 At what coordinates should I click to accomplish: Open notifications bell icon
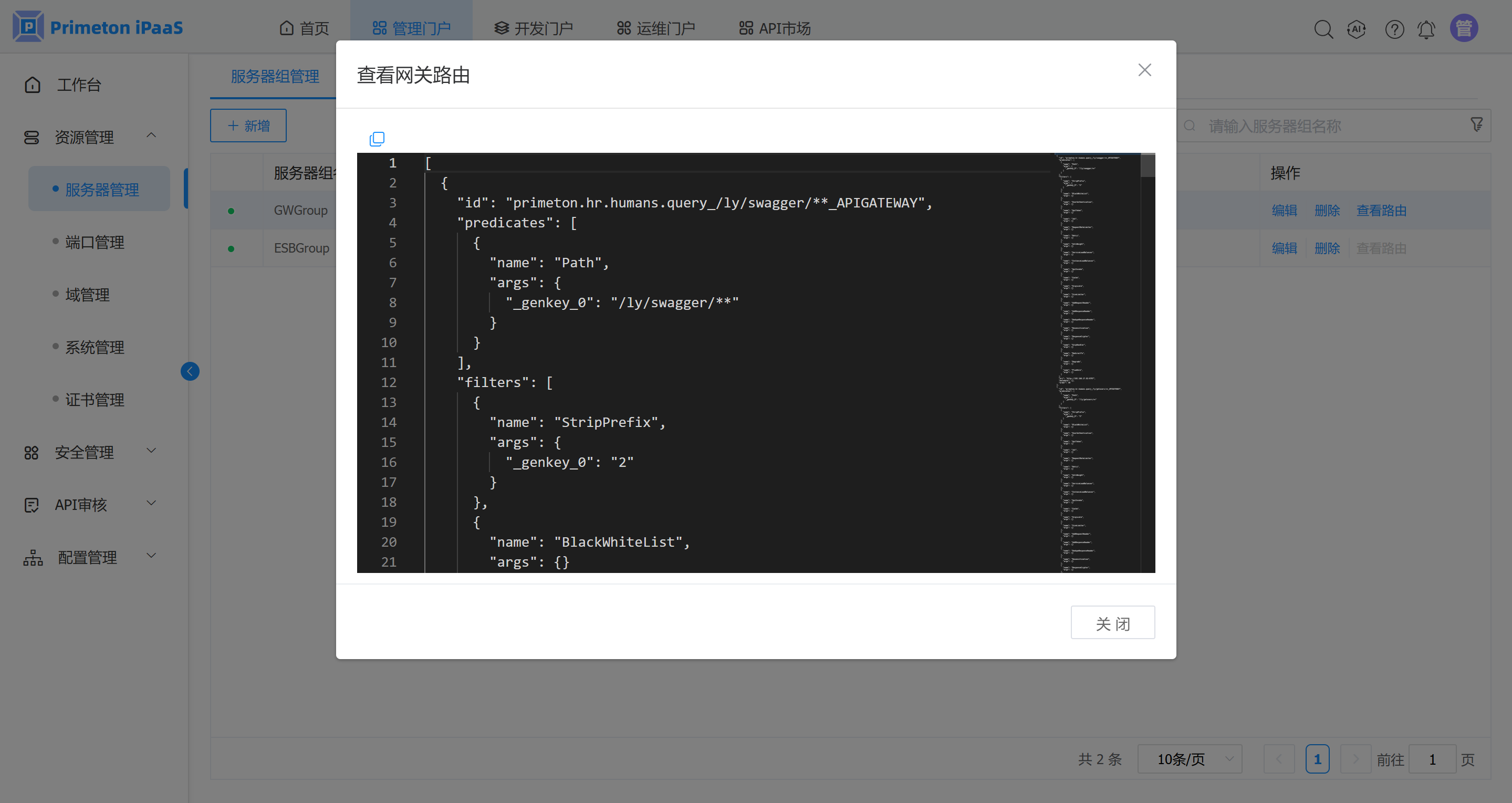[x=1426, y=28]
